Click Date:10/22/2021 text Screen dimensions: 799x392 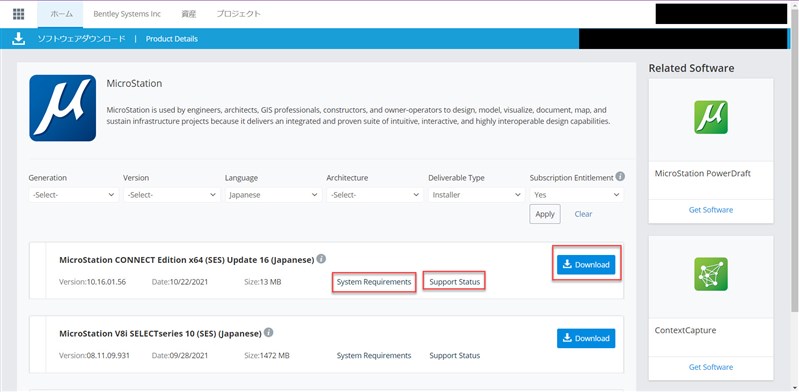tap(180, 282)
